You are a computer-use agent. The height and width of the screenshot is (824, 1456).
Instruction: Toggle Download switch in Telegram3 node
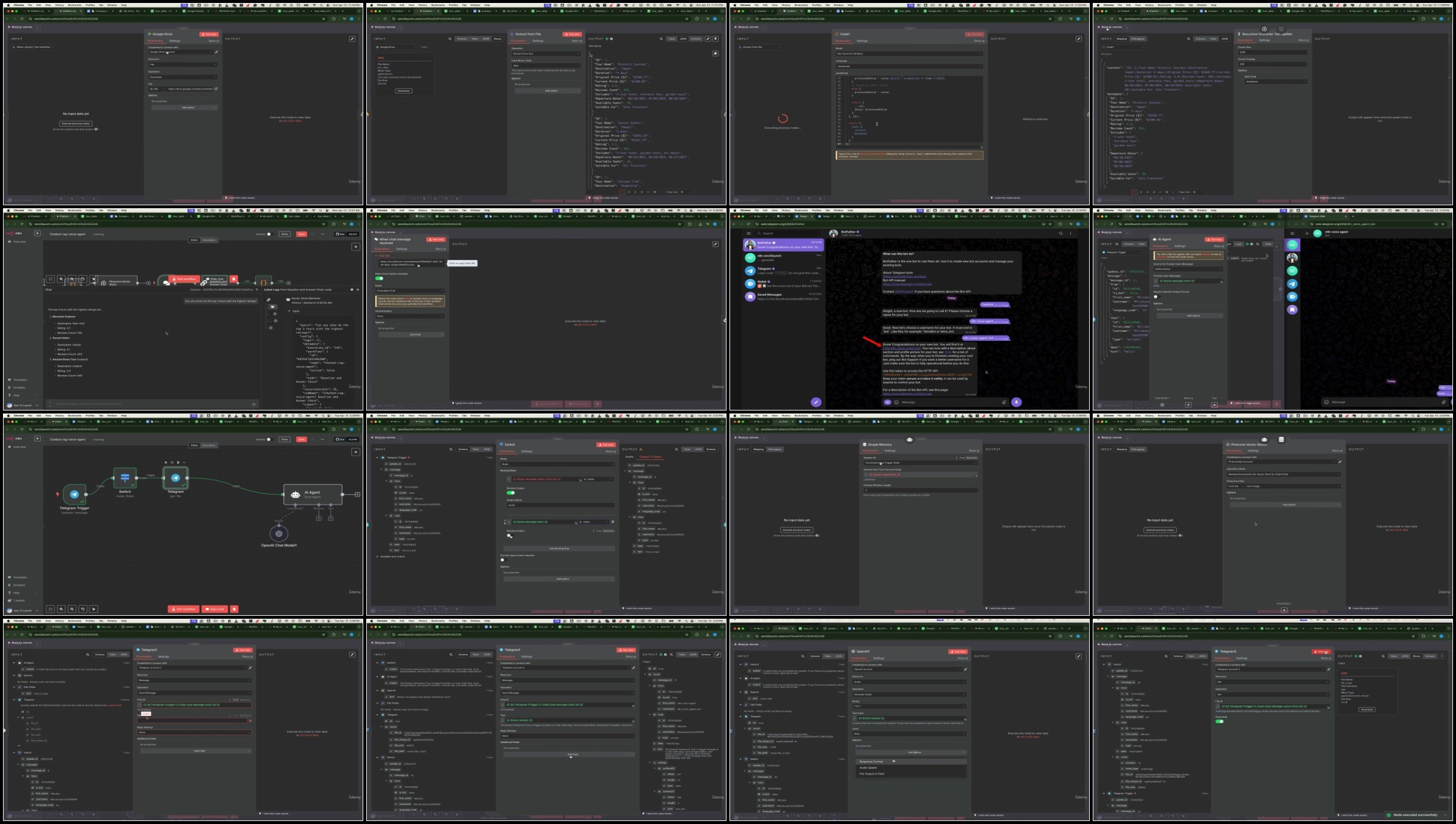(1219, 721)
